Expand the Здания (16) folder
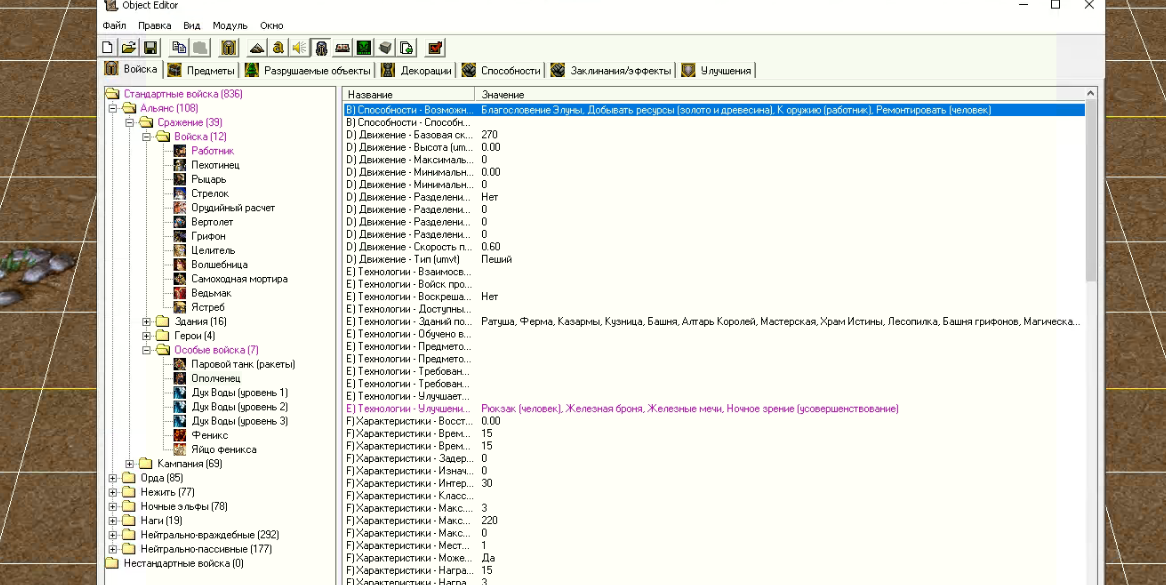Viewport: 1166px width, 585px height. [147, 322]
